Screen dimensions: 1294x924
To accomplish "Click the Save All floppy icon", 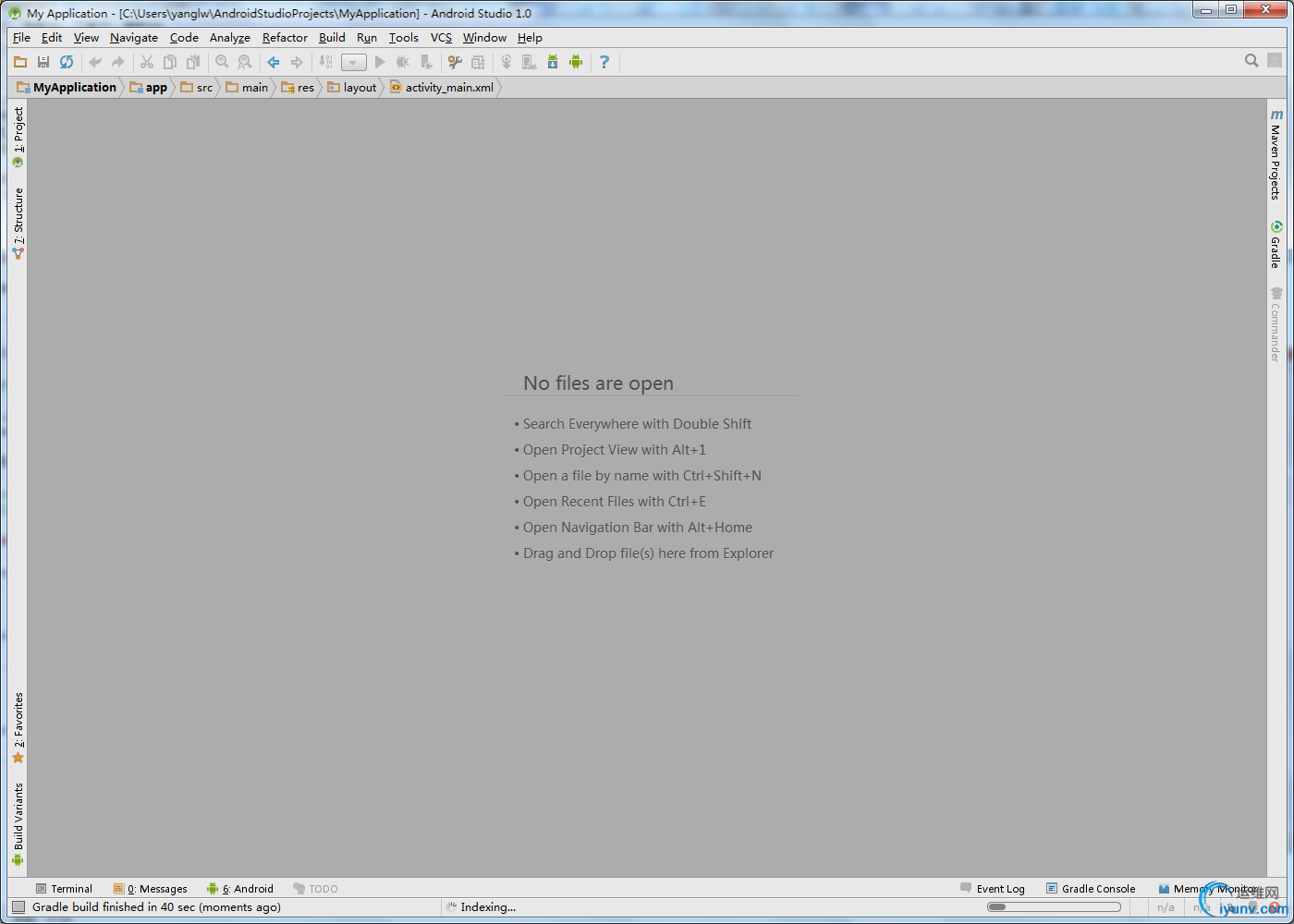I will point(43,62).
